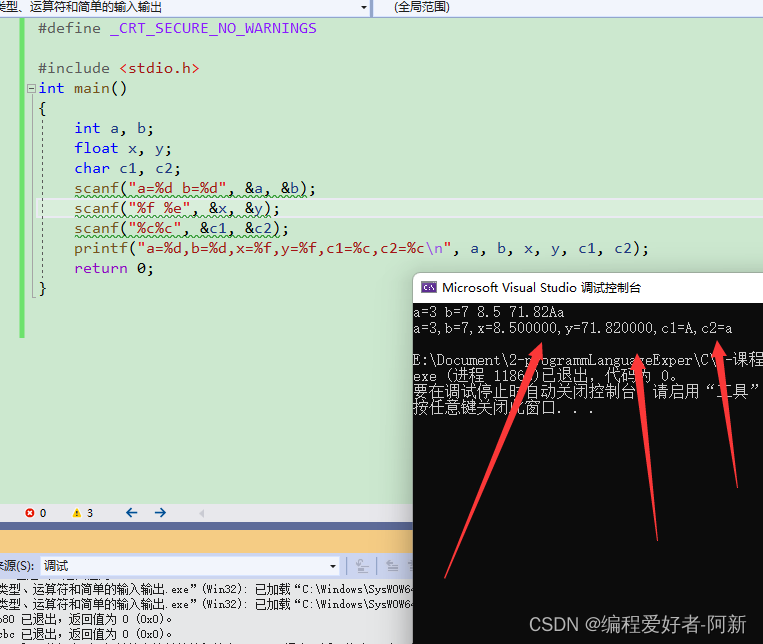Click the #define _CRT_SECURE_NO_WARNINGS line

[177, 28]
